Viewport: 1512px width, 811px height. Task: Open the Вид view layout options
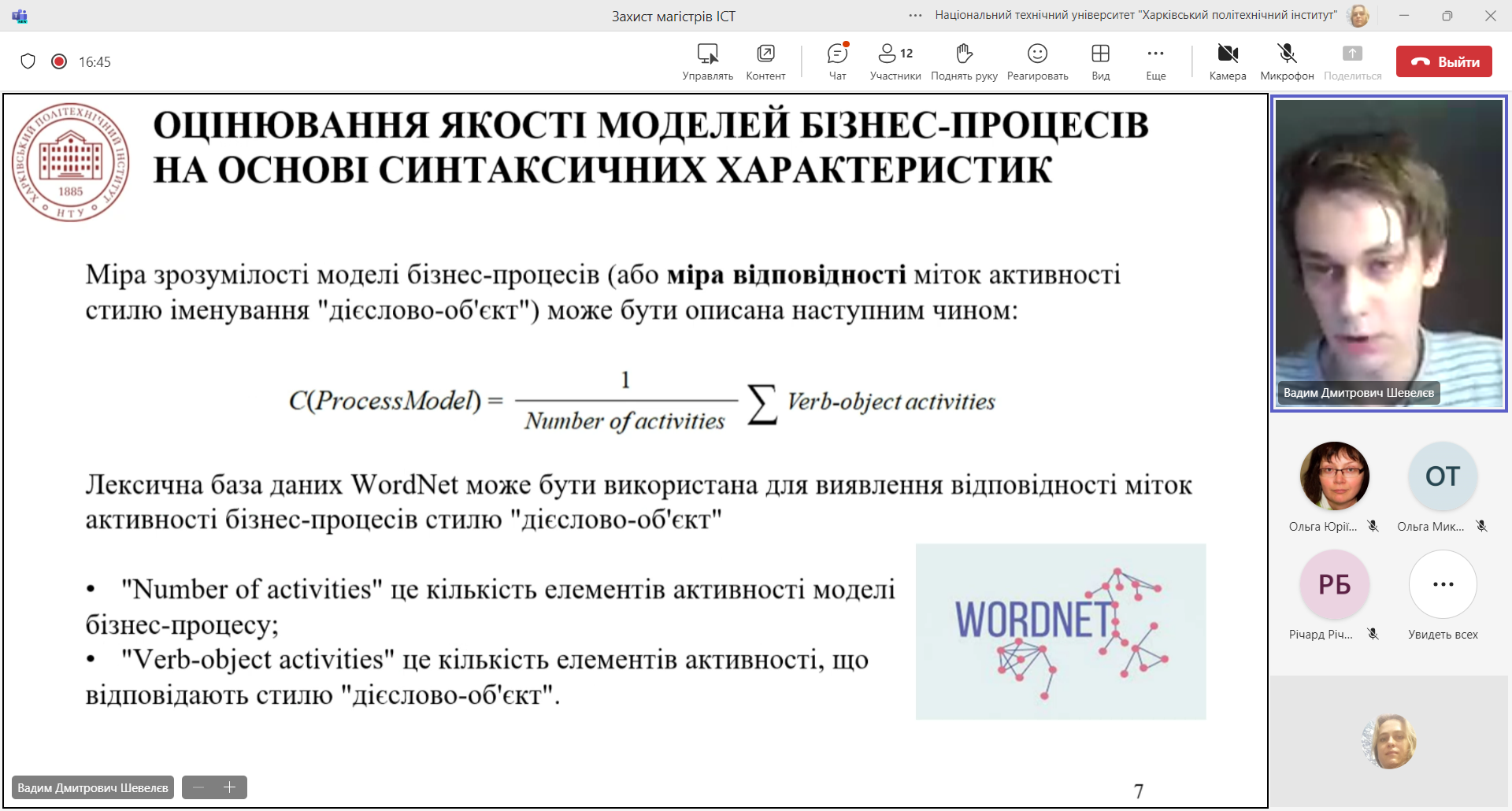[1100, 61]
